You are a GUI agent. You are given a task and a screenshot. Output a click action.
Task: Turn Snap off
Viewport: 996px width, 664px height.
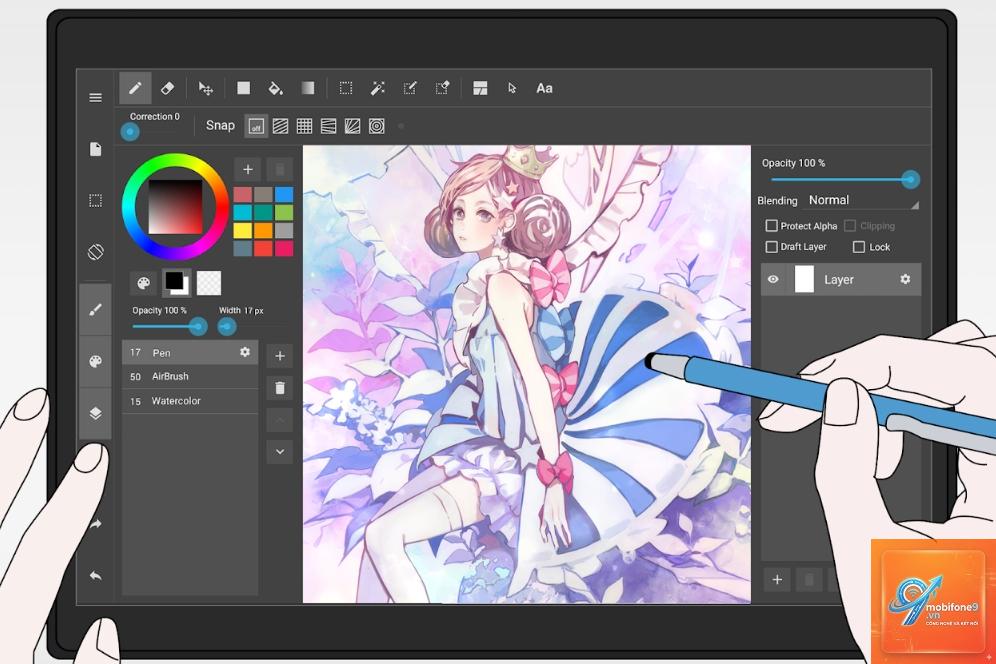pos(256,126)
